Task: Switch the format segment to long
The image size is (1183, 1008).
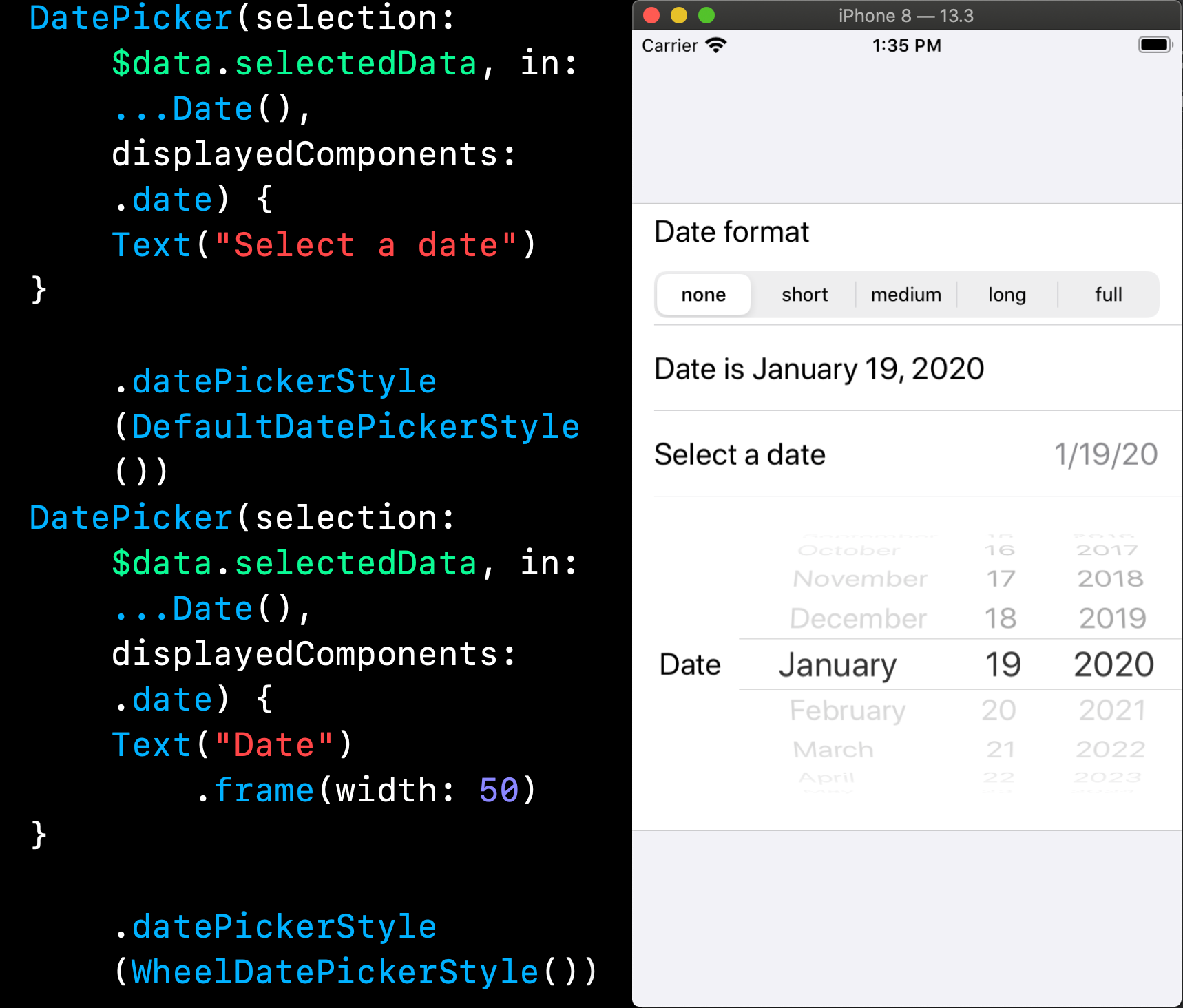Action: point(1006,294)
